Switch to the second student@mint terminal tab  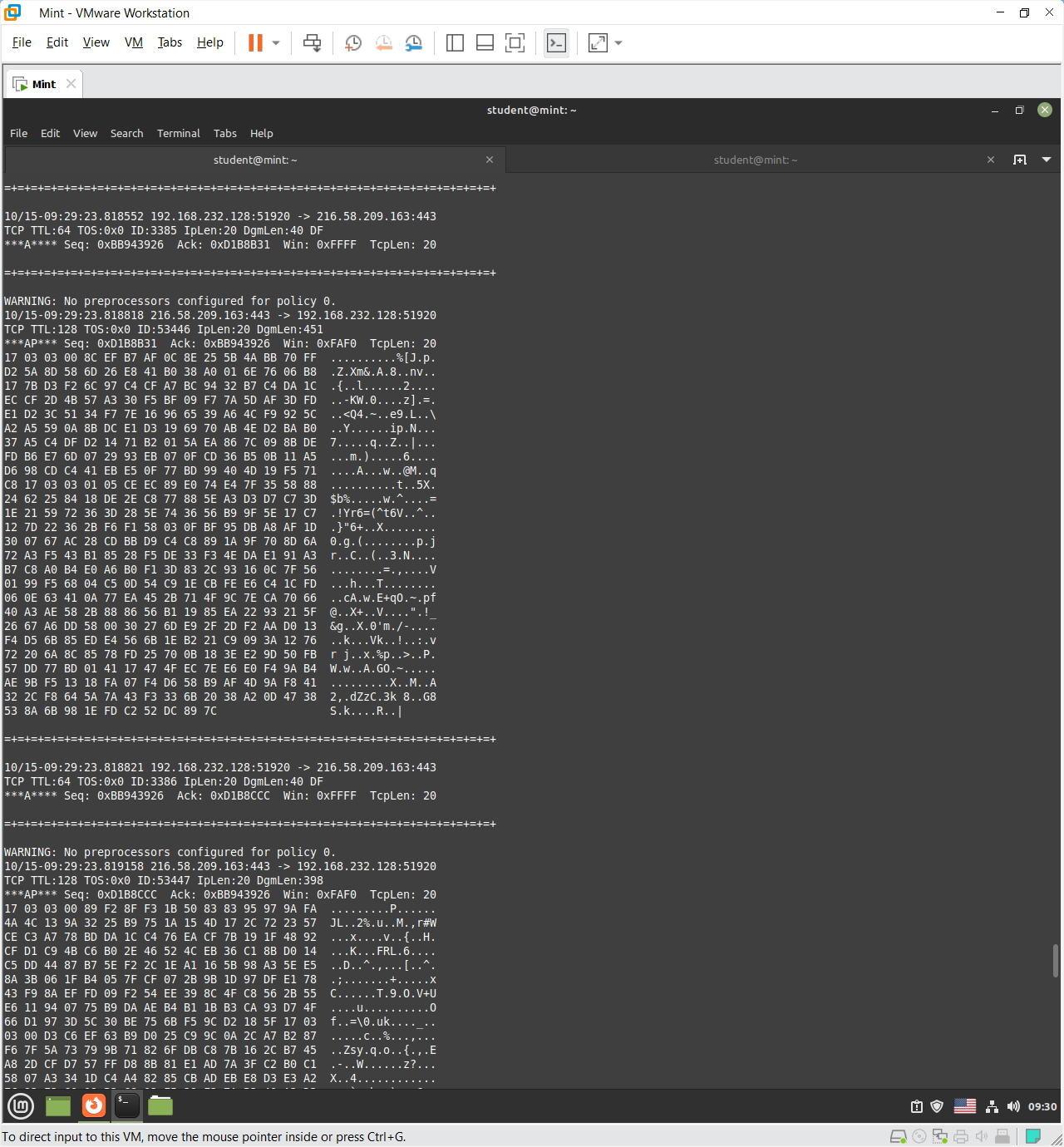coord(755,160)
